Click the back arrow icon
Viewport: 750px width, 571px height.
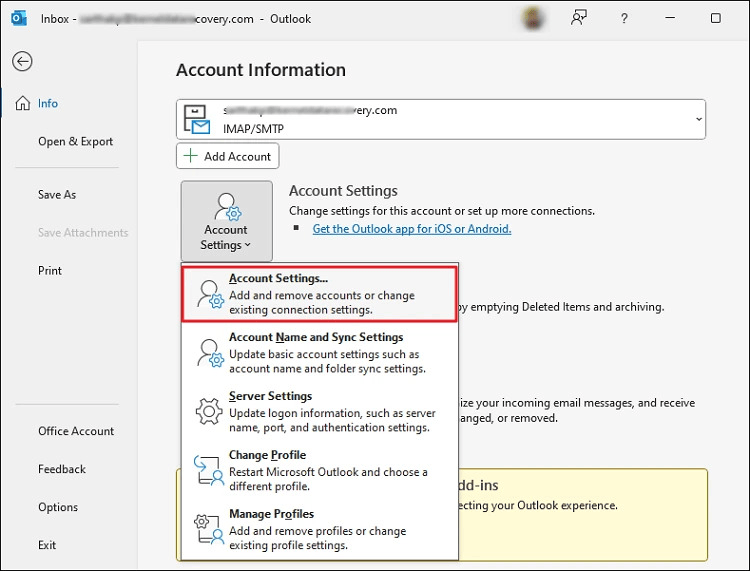22,61
